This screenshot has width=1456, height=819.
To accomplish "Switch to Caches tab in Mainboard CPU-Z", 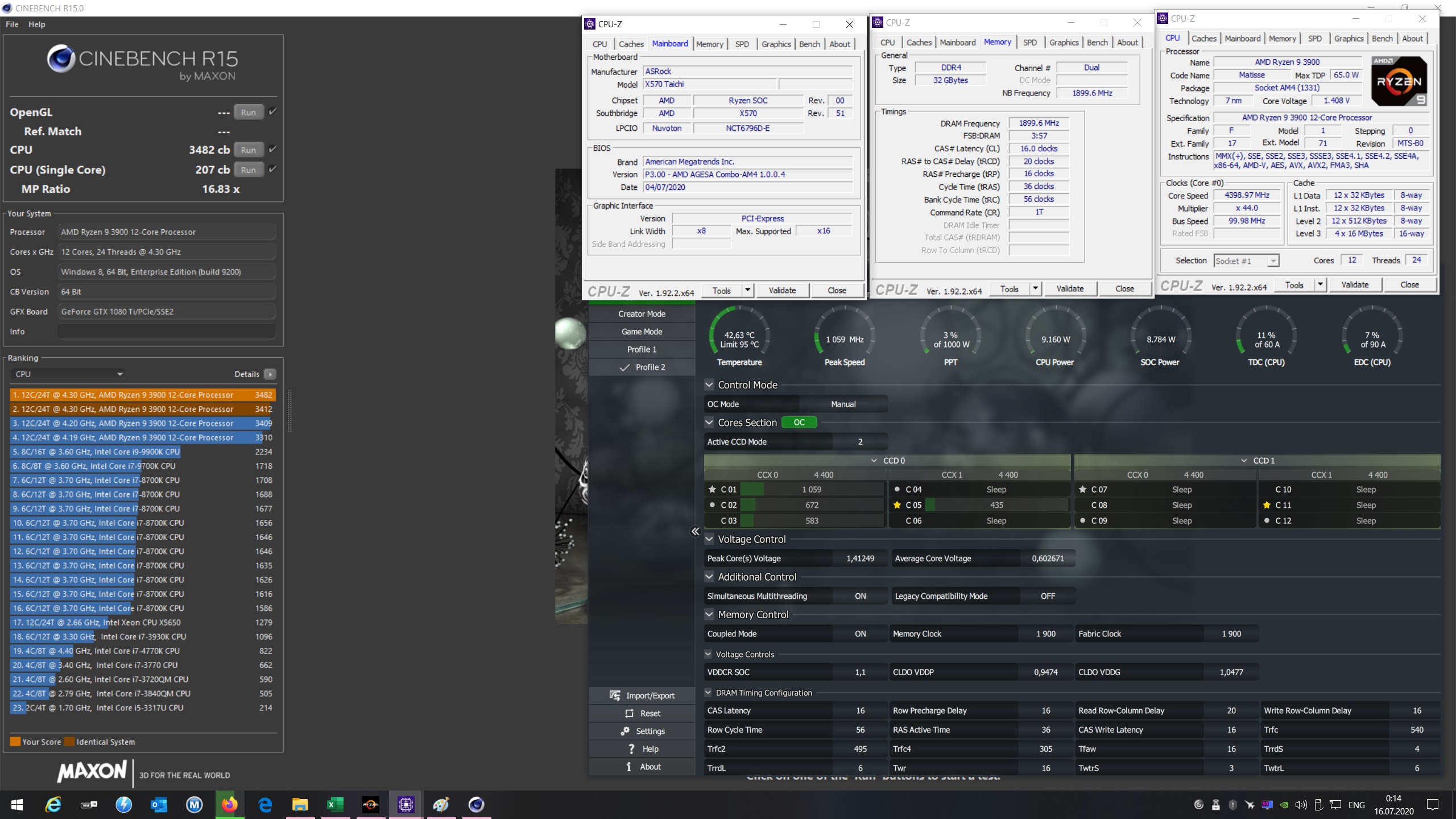I will [x=631, y=44].
